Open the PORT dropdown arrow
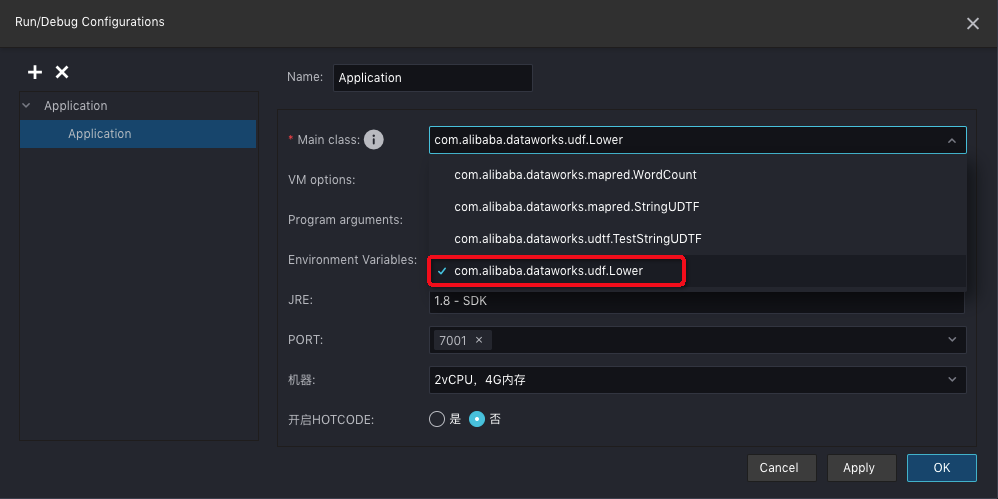 951,340
